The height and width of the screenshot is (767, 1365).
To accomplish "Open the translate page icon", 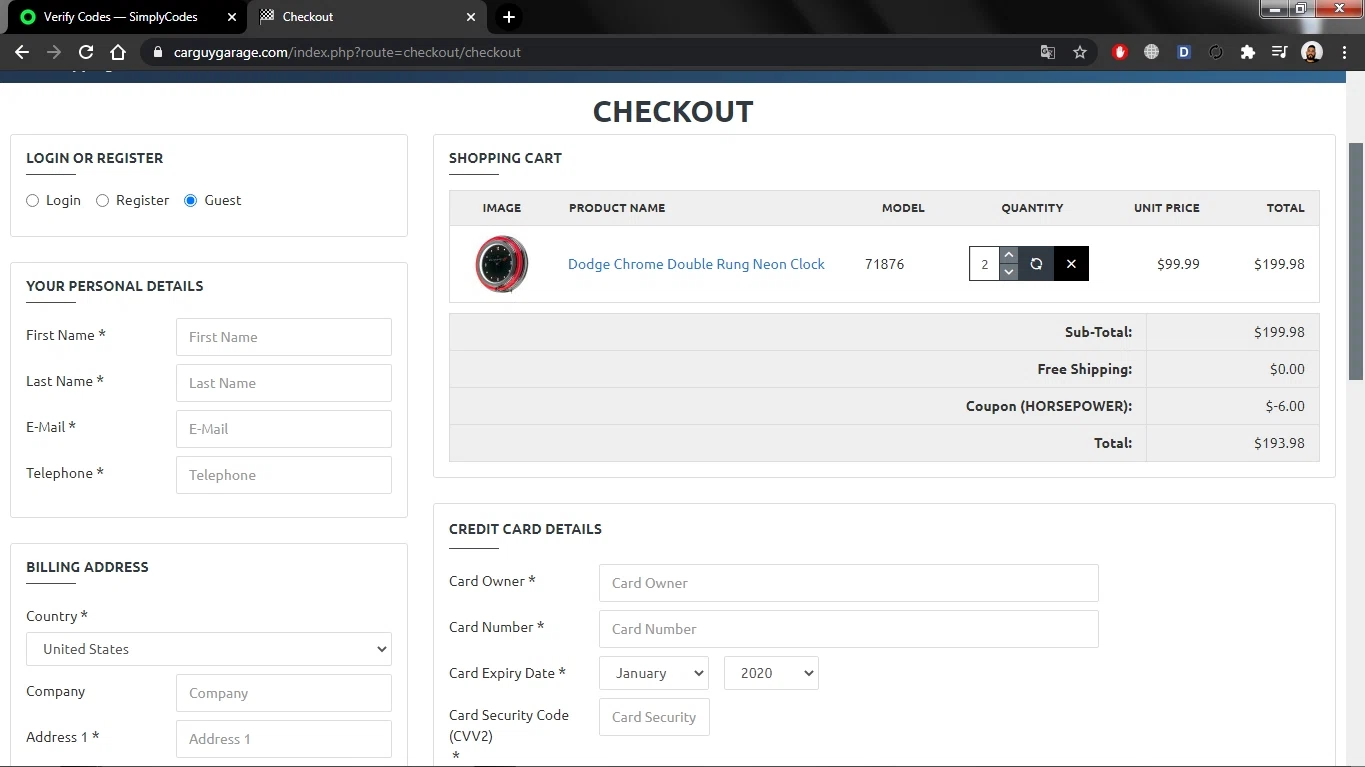I will pyautogui.click(x=1048, y=52).
